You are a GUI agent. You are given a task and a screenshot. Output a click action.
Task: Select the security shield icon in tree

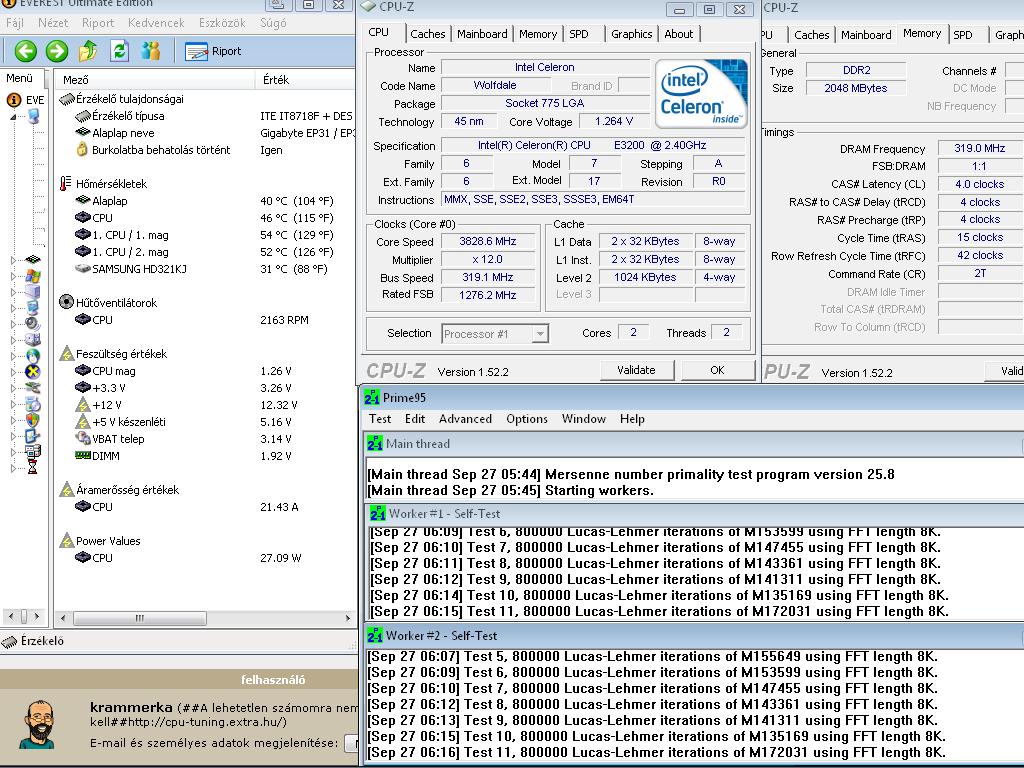coord(32,420)
